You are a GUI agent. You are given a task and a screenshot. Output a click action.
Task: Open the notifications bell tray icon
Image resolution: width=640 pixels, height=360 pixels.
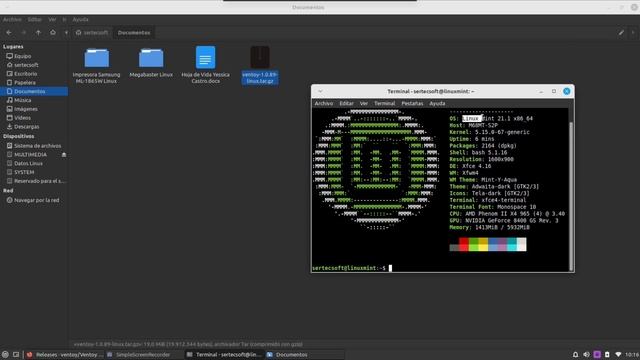(x=575, y=355)
